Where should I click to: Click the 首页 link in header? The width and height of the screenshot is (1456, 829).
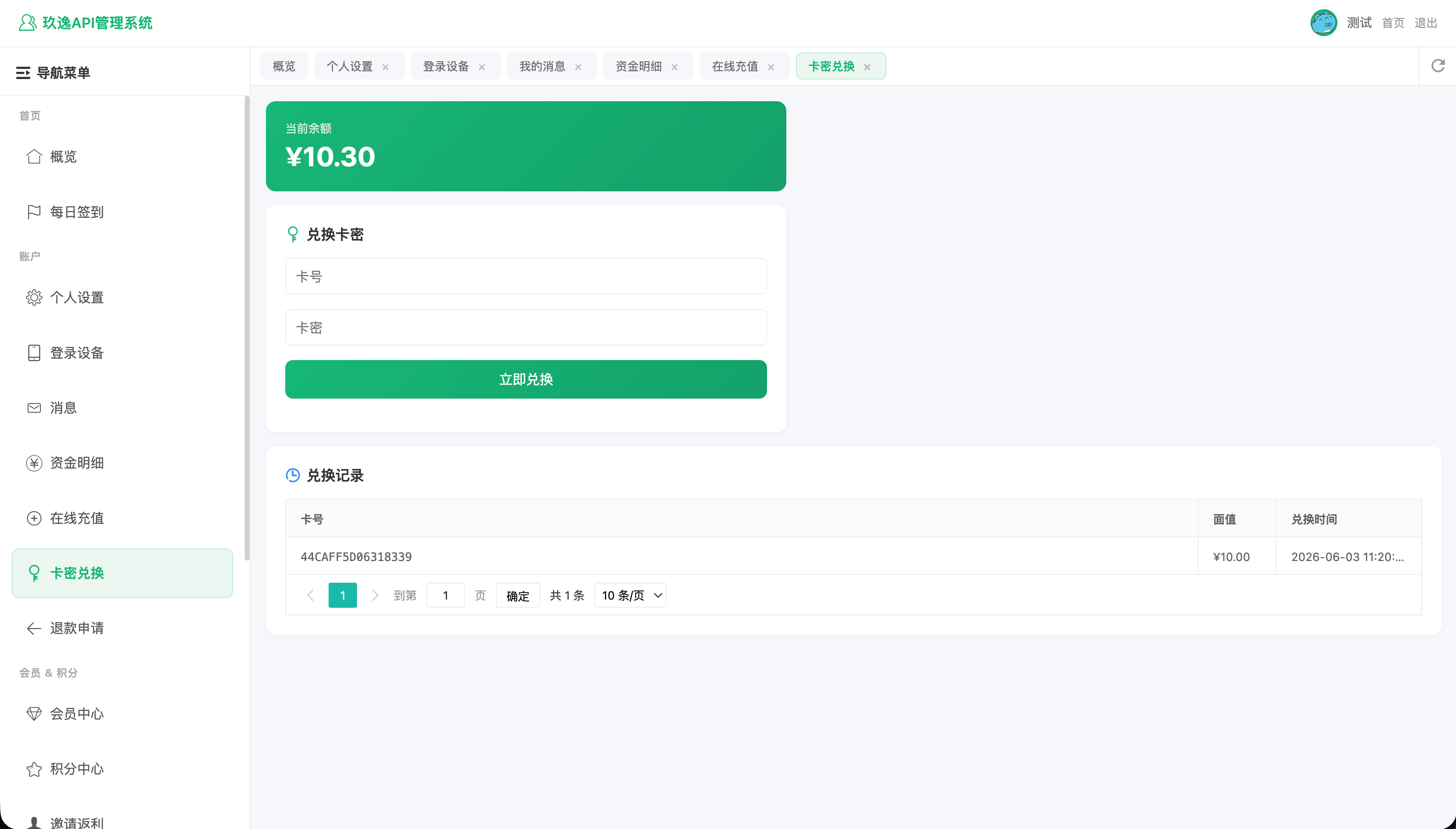[x=1393, y=23]
